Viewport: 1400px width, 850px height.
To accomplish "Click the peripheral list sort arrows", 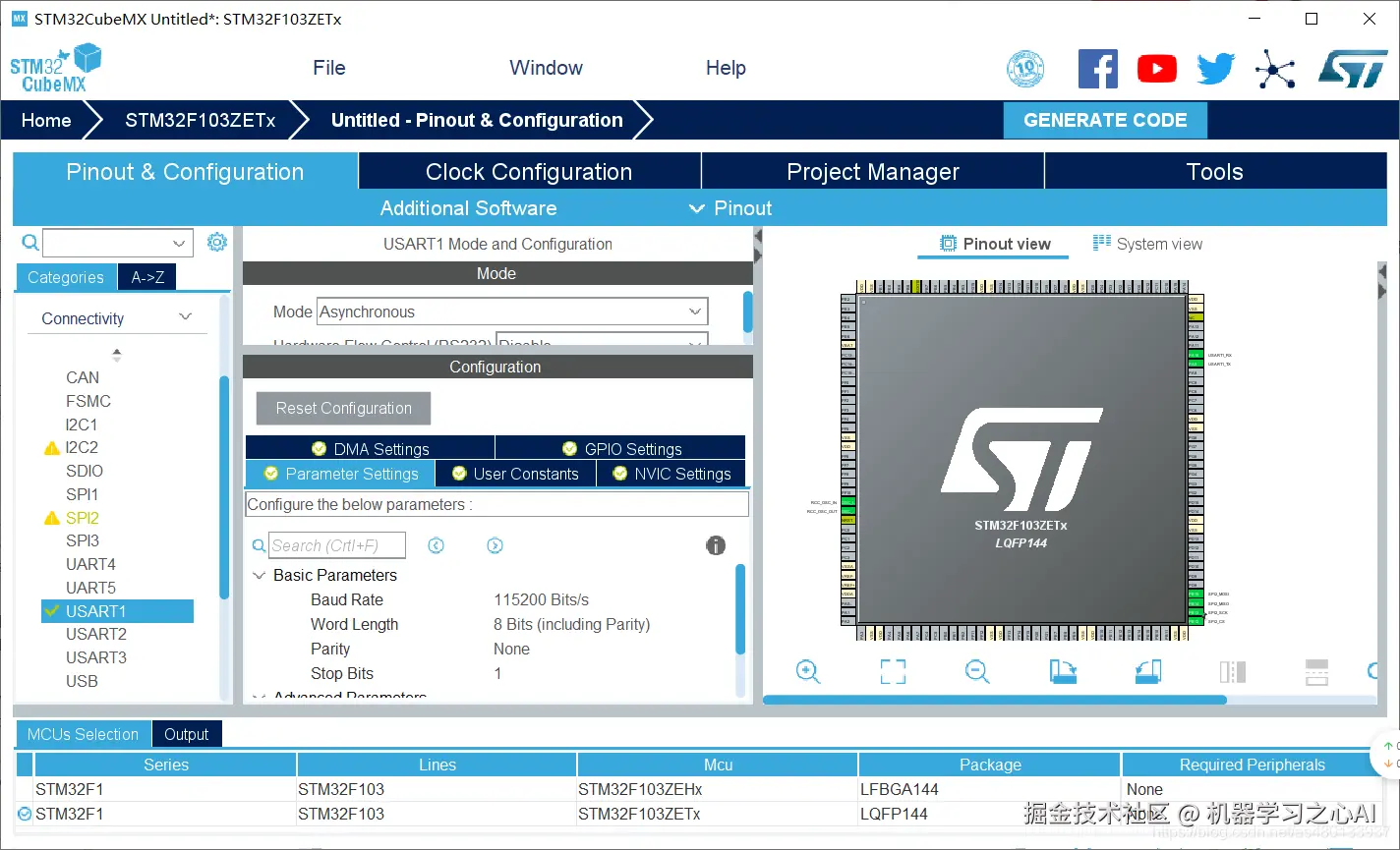I will coord(117,355).
